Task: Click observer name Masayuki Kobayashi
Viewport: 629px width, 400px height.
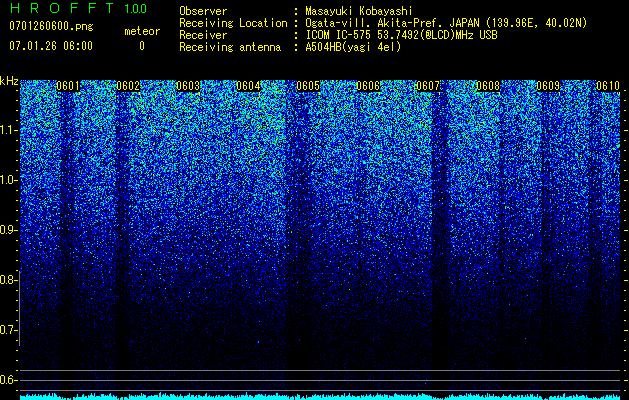Action: click(359, 11)
